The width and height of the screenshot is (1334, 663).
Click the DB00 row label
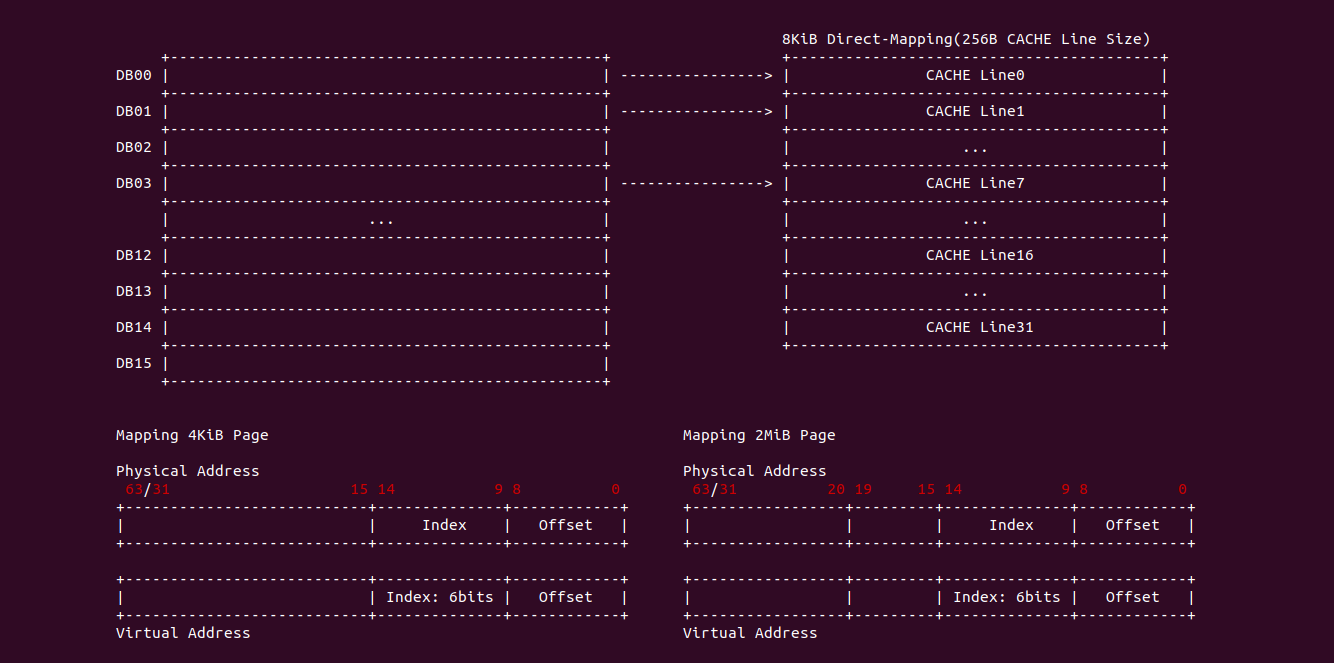[x=133, y=75]
